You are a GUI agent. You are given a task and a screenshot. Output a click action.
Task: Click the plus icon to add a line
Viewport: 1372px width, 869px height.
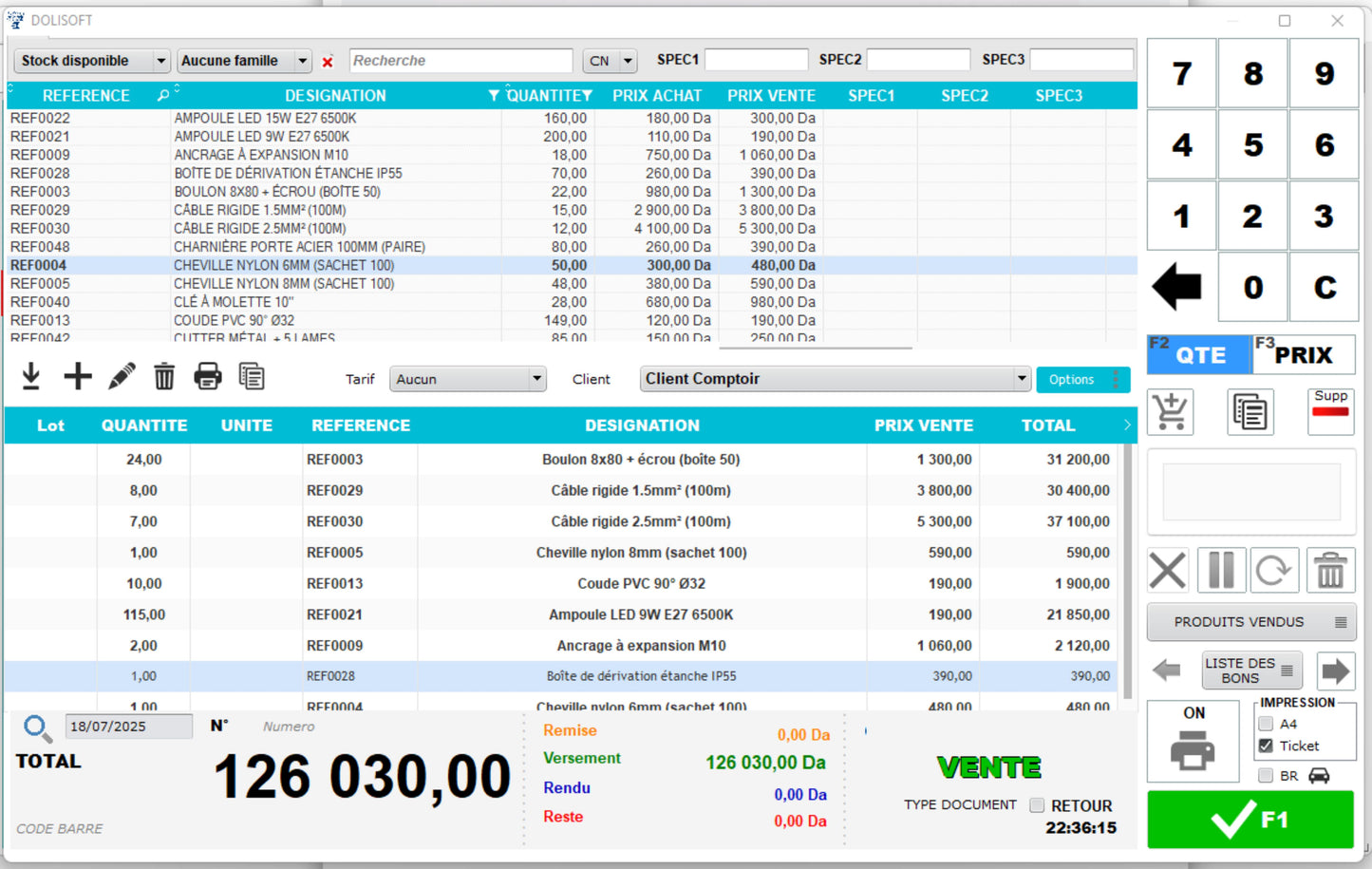pos(78,376)
